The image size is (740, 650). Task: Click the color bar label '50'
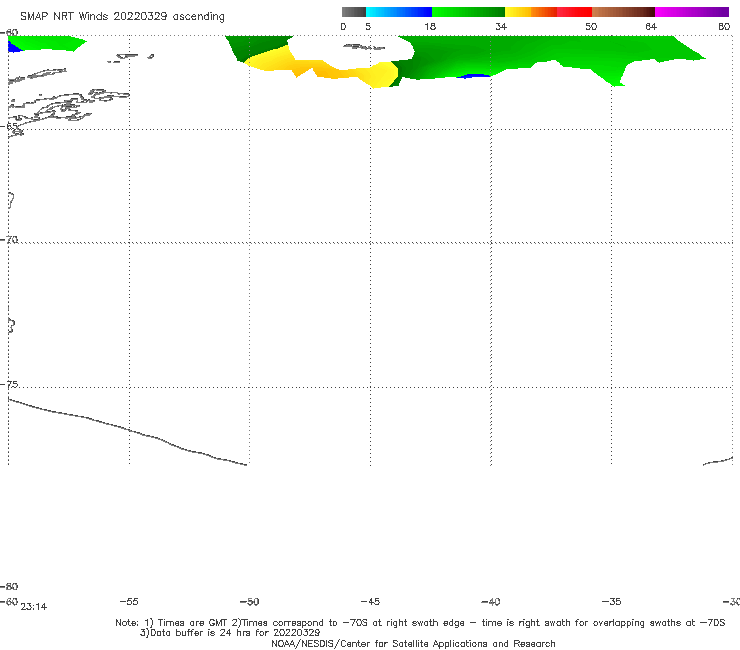click(591, 26)
